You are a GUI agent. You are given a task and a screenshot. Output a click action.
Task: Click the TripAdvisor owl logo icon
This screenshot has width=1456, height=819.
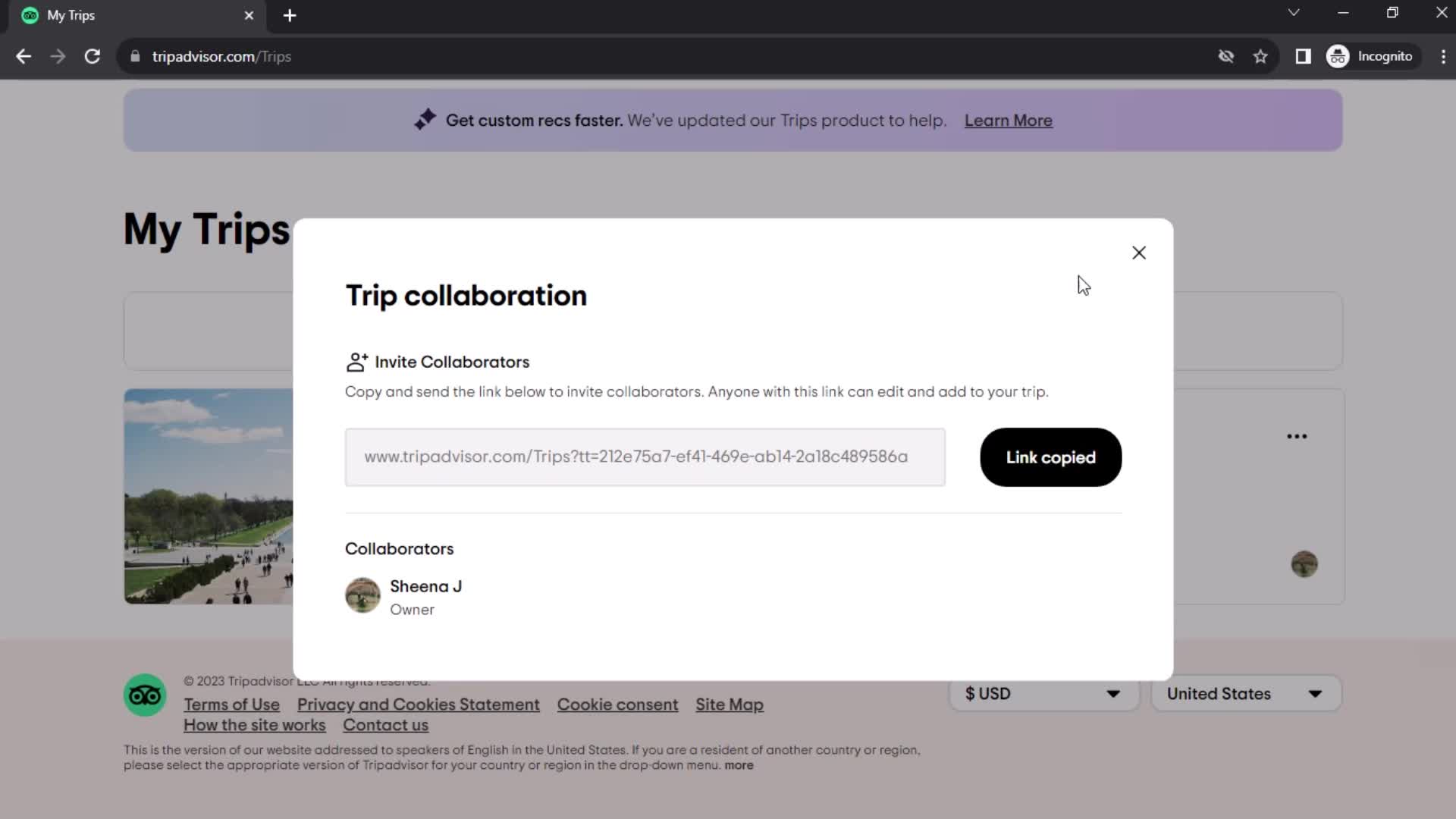(145, 695)
